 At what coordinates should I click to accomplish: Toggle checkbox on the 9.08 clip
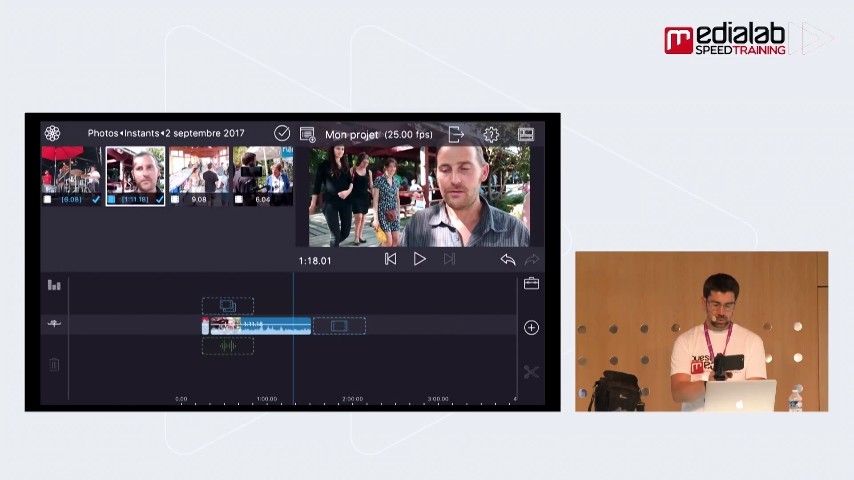[175, 200]
